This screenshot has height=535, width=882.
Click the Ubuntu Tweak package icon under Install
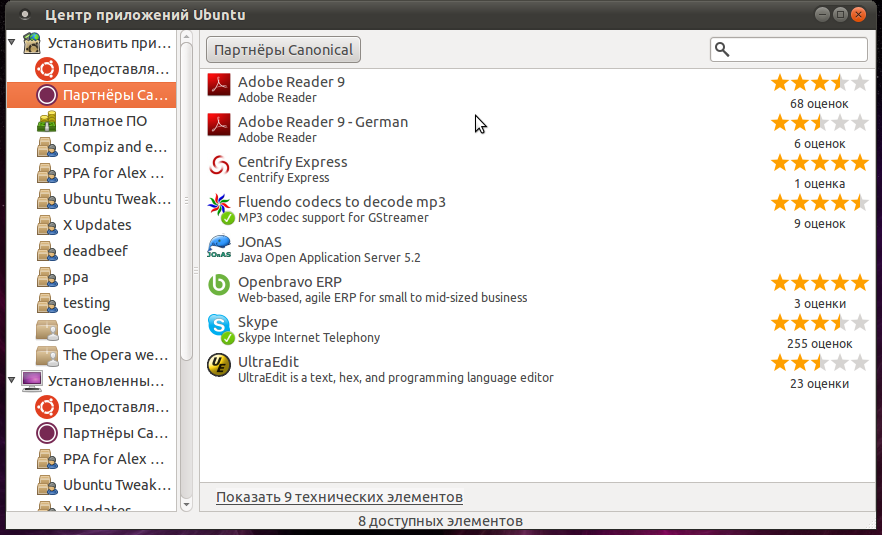coord(47,199)
